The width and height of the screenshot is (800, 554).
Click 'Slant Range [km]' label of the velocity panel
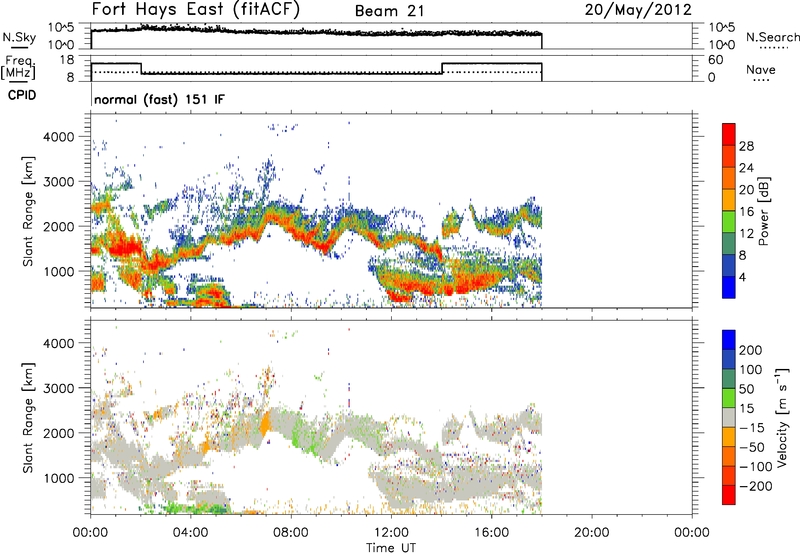point(28,418)
